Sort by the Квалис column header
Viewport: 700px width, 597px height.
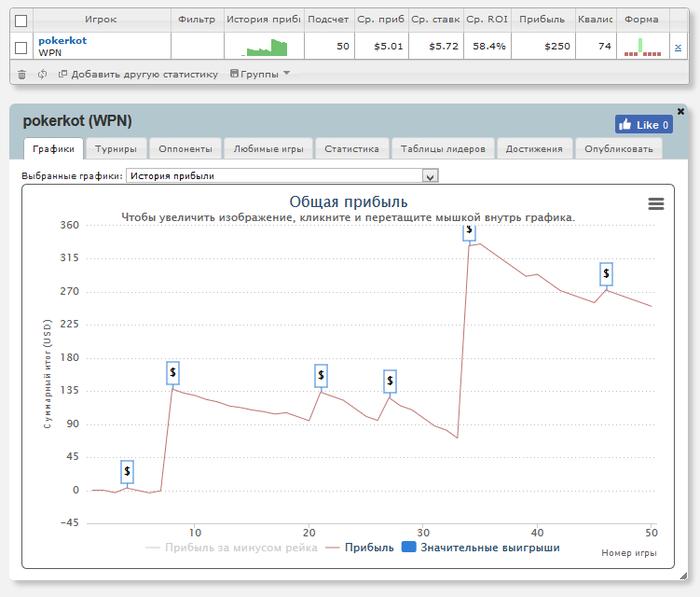click(x=595, y=20)
